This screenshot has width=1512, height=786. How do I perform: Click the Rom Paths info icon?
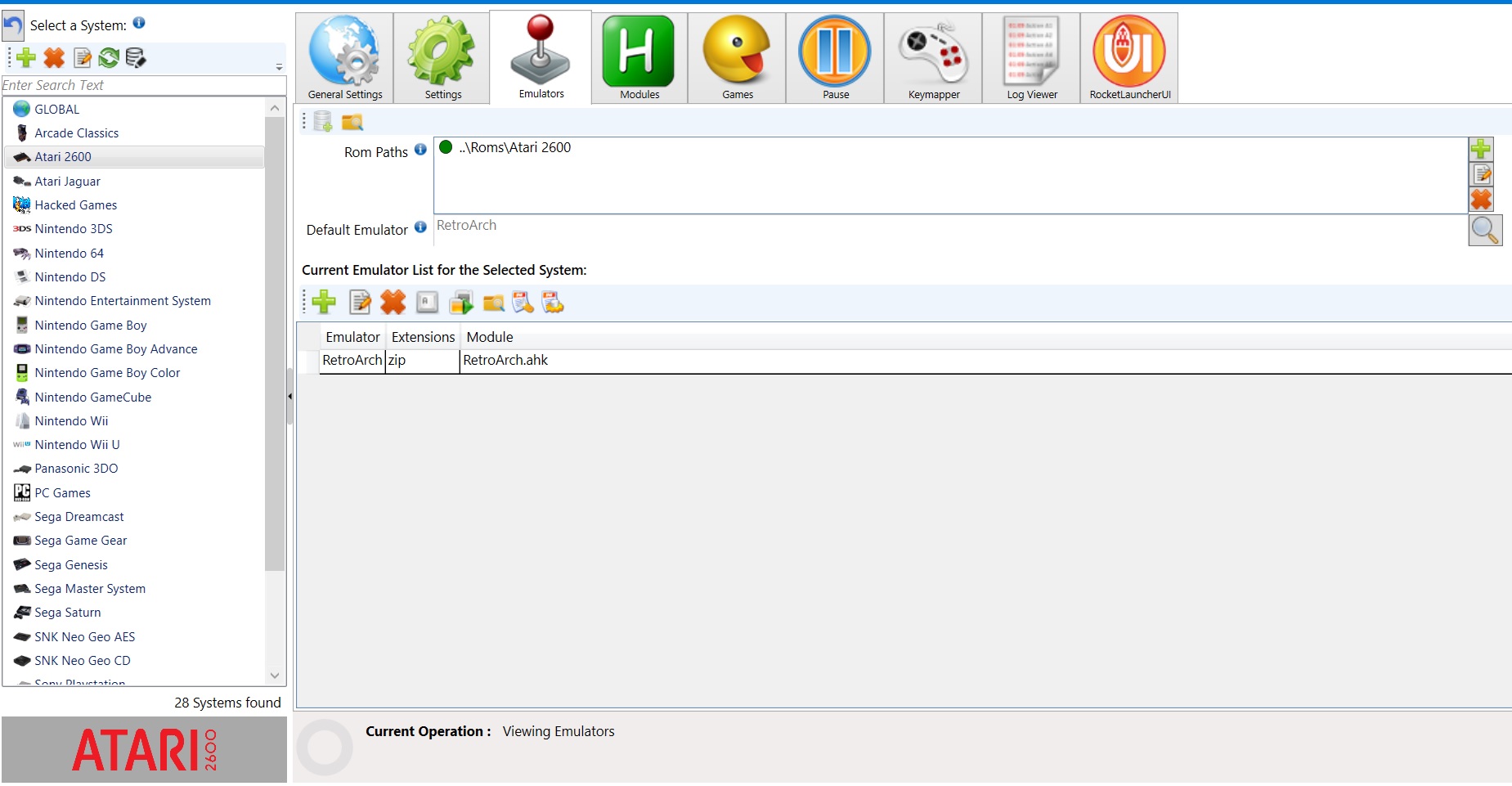(x=420, y=150)
